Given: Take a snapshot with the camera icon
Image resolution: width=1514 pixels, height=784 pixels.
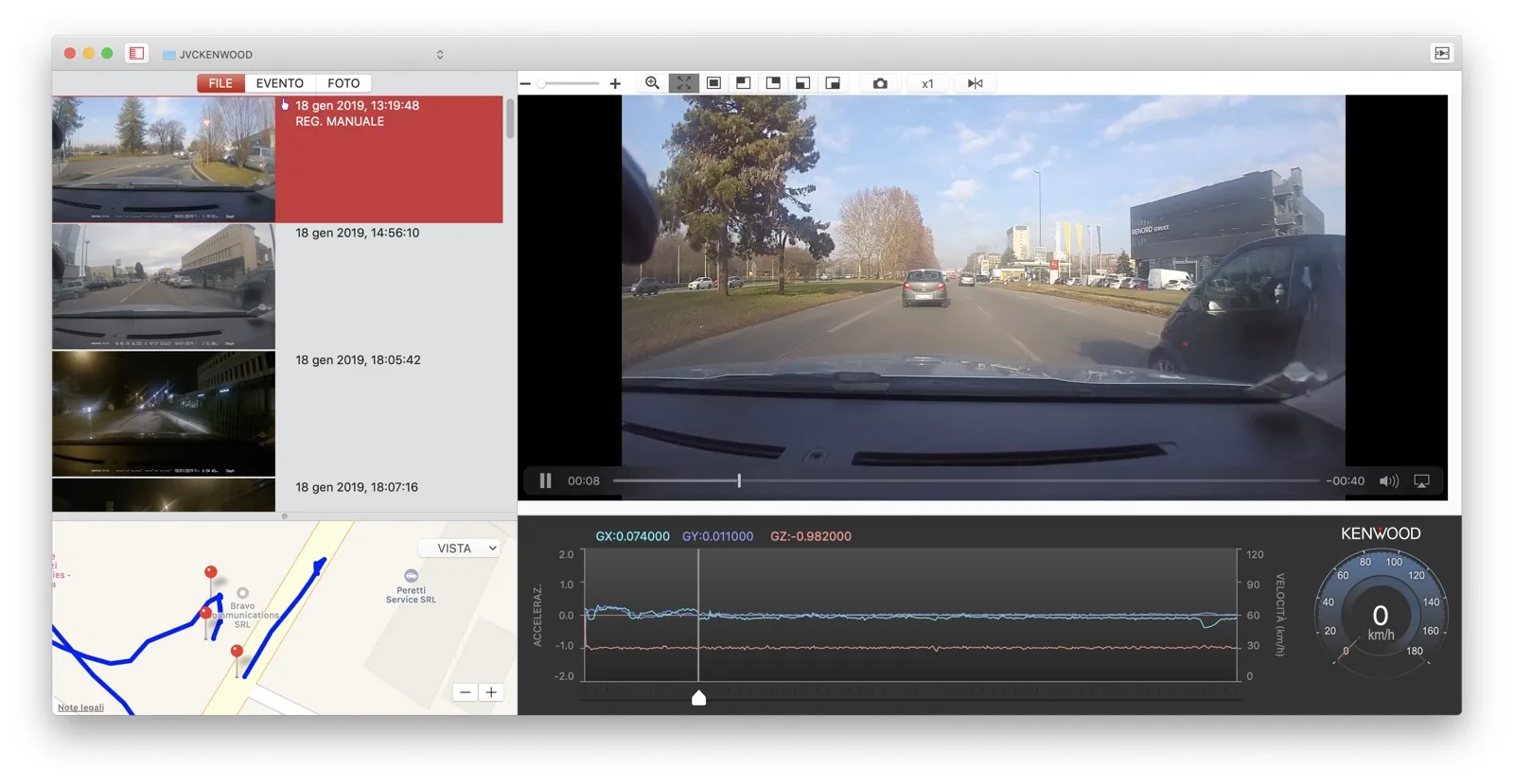Looking at the screenshot, I should pyautogui.click(x=880, y=83).
